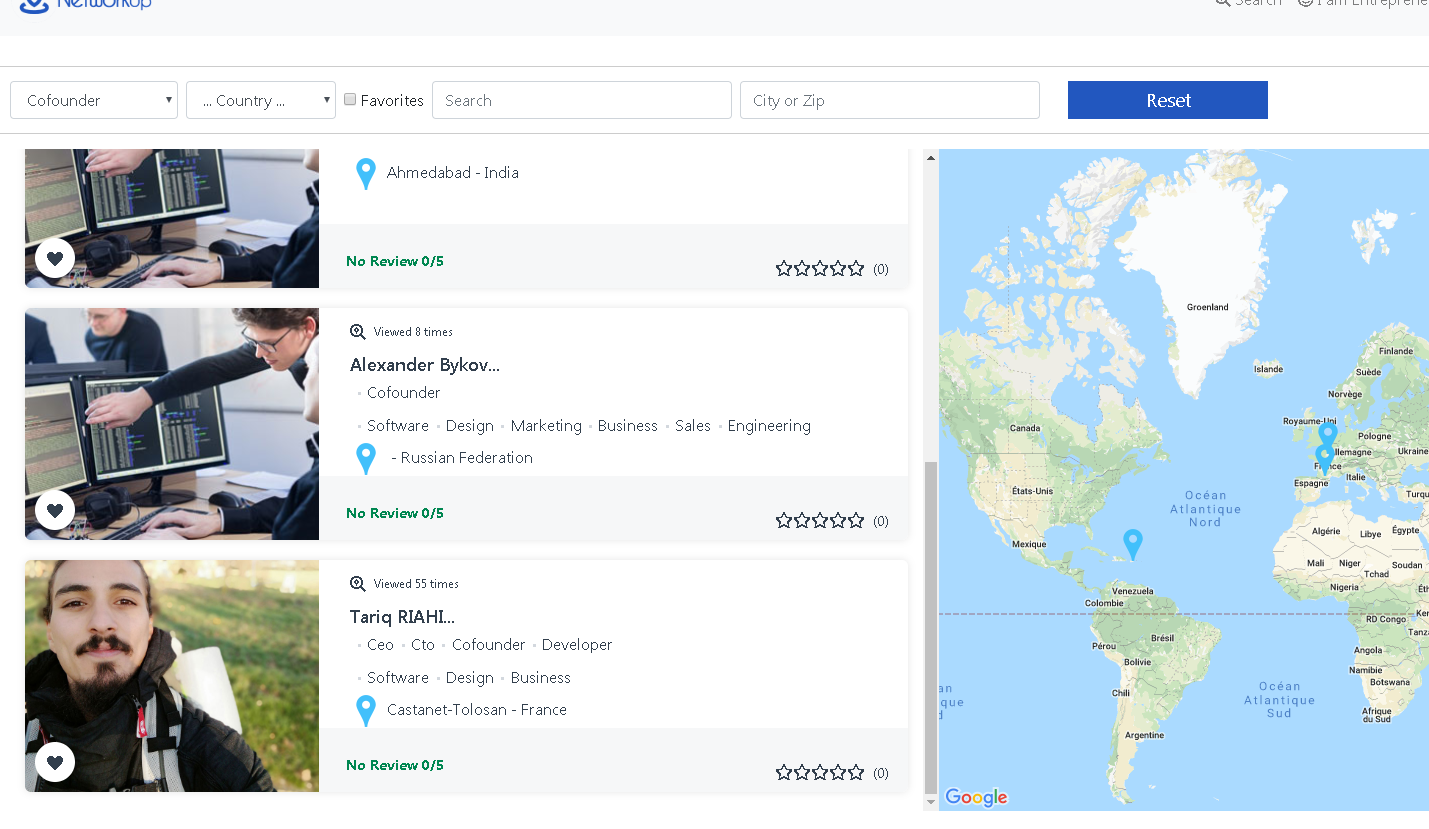Click the heart icon on the Ahmedabad profile card
Image resolution: width=1429 pixels, height=829 pixels.
[55, 257]
